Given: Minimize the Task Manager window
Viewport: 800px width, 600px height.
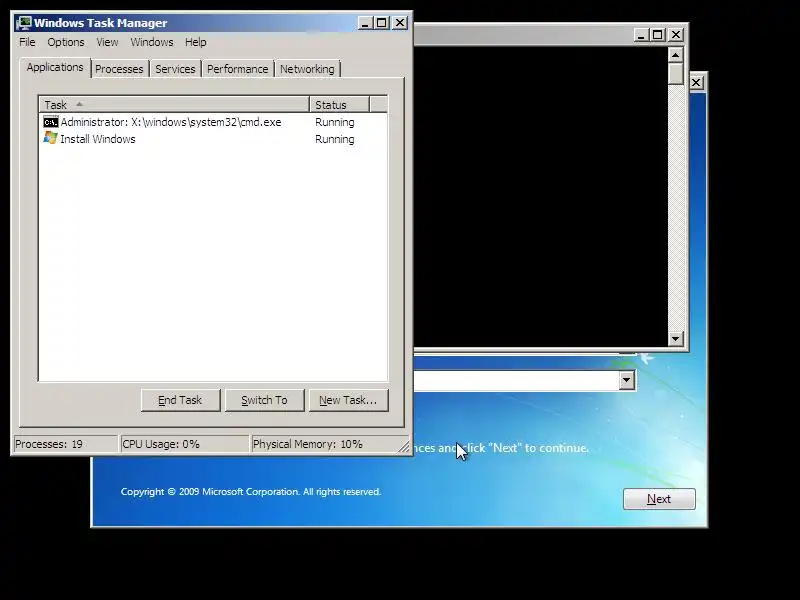Looking at the screenshot, I should (365, 23).
